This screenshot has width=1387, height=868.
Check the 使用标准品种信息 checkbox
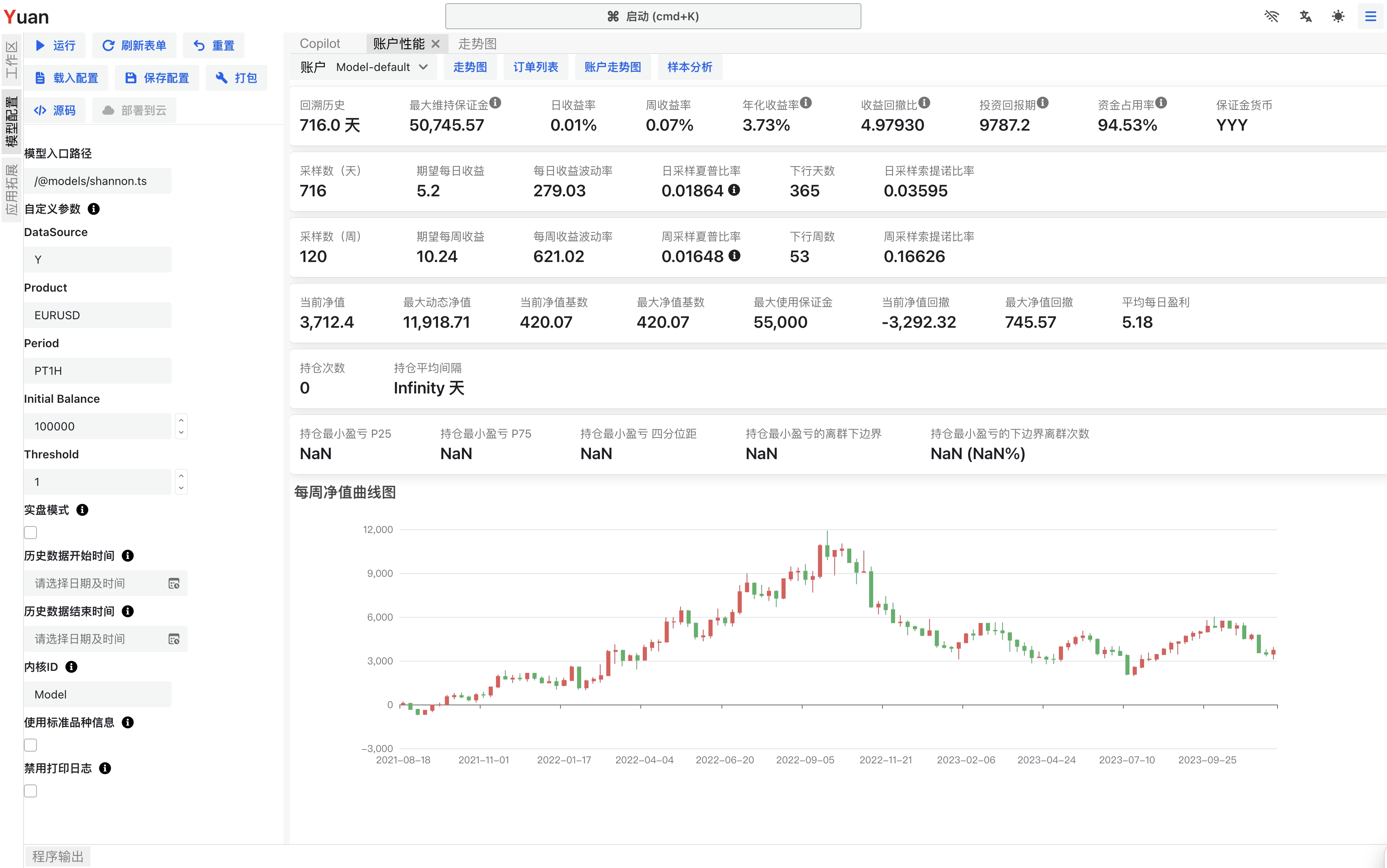click(x=30, y=745)
